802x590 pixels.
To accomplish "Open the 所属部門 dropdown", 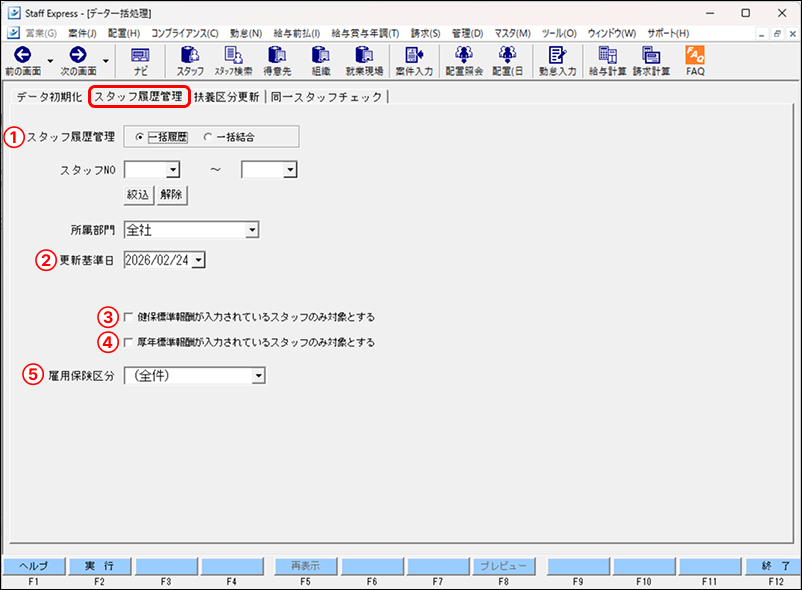I will click(x=252, y=230).
